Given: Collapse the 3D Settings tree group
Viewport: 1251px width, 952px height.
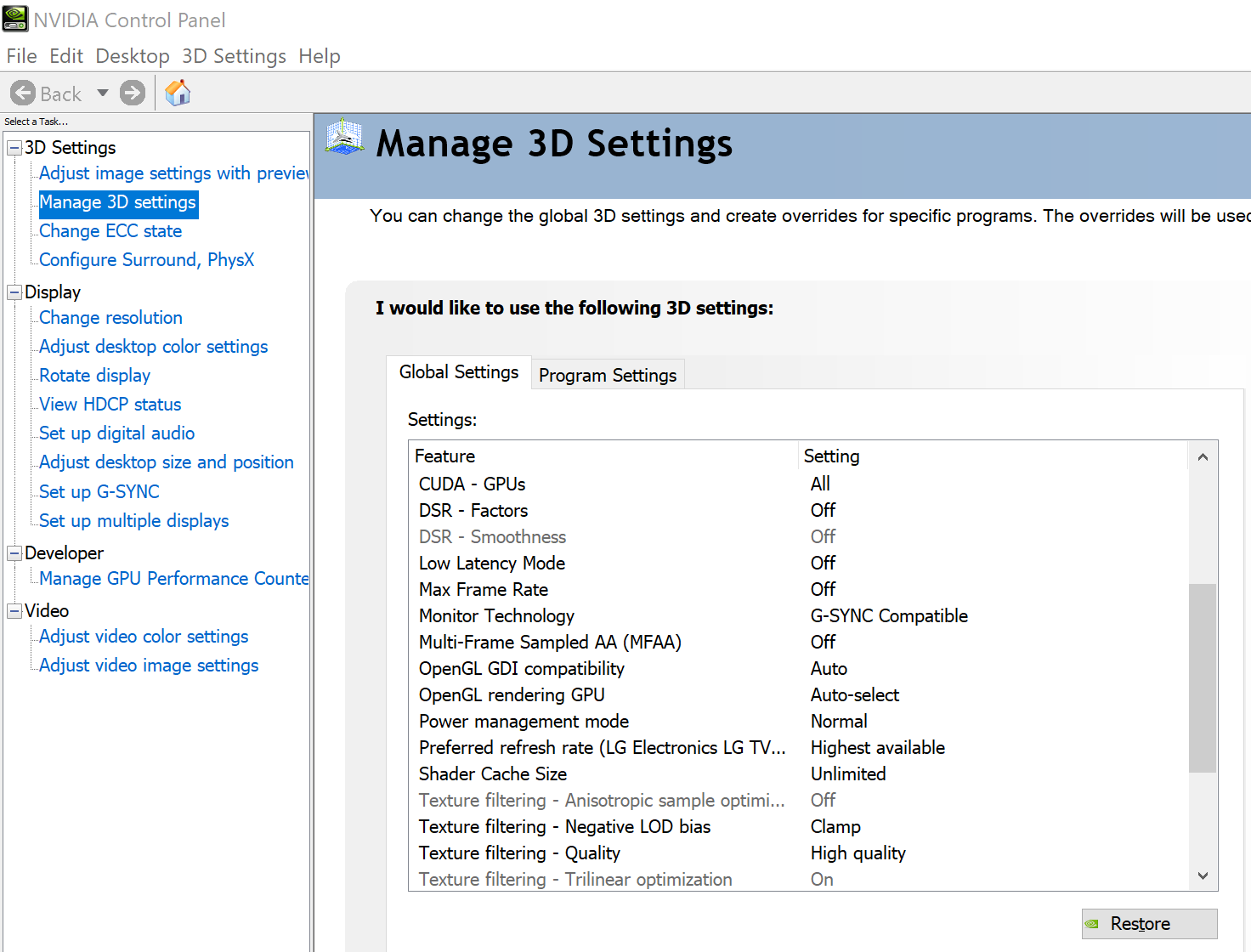Looking at the screenshot, I should tap(14, 148).
